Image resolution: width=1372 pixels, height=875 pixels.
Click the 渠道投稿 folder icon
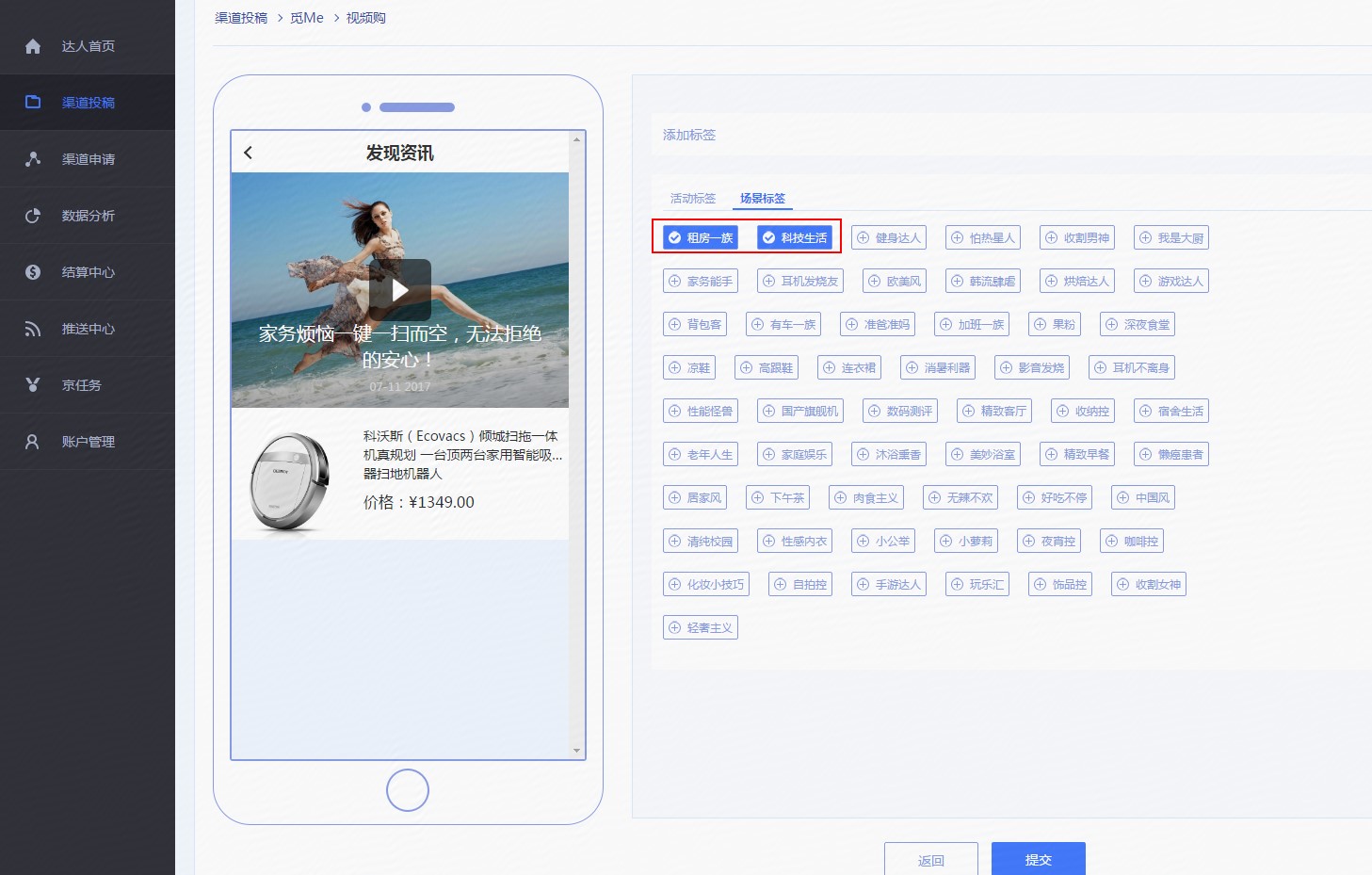pos(33,103)
